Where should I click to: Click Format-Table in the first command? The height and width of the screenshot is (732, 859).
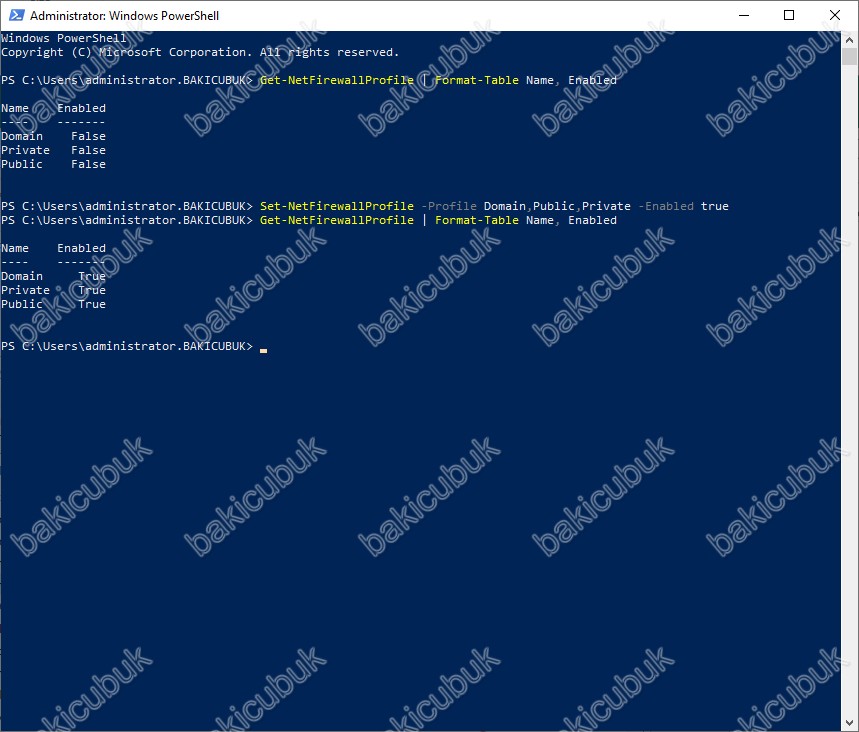tap(476, 80)
